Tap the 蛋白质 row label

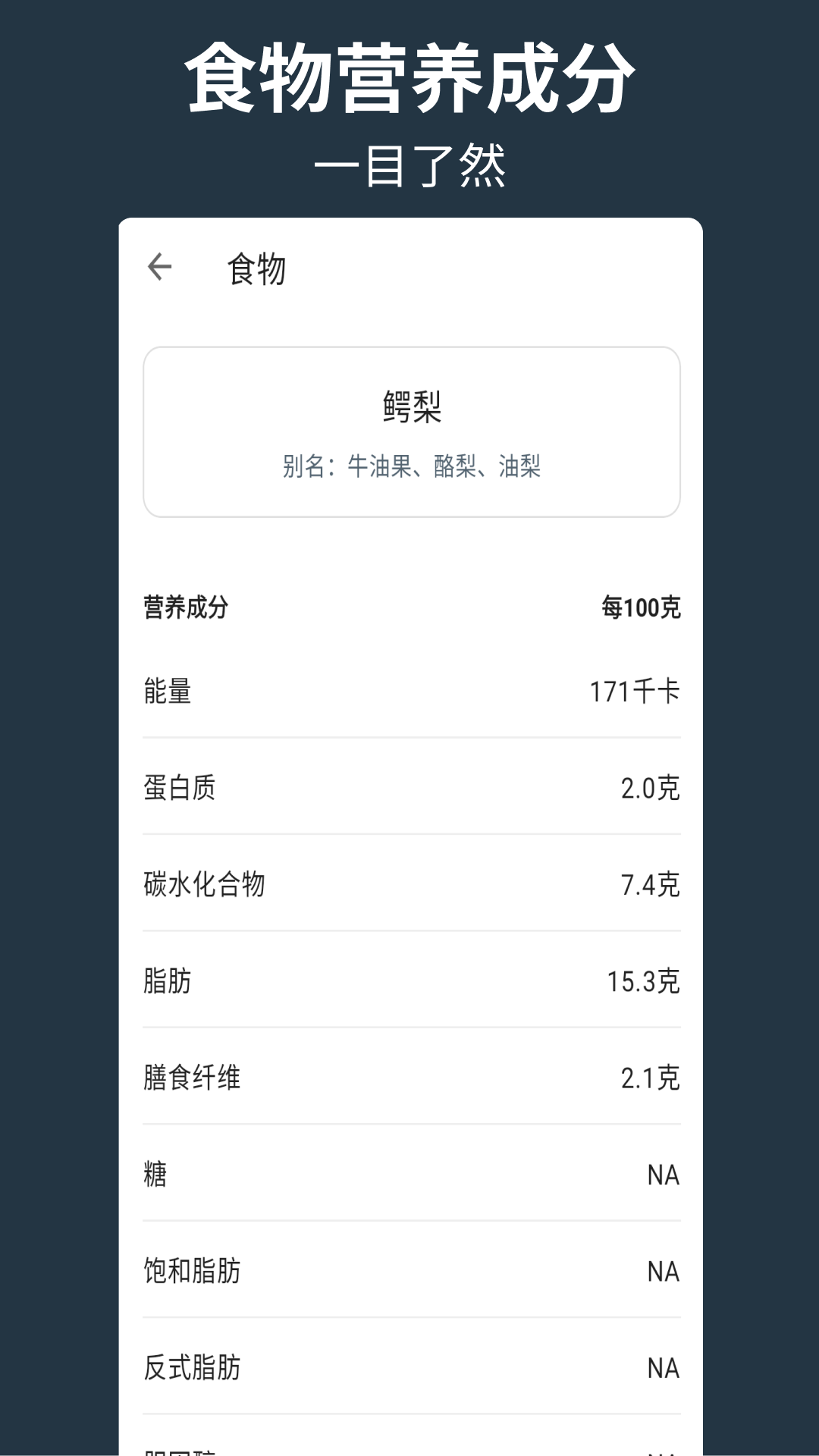point(180,788)
